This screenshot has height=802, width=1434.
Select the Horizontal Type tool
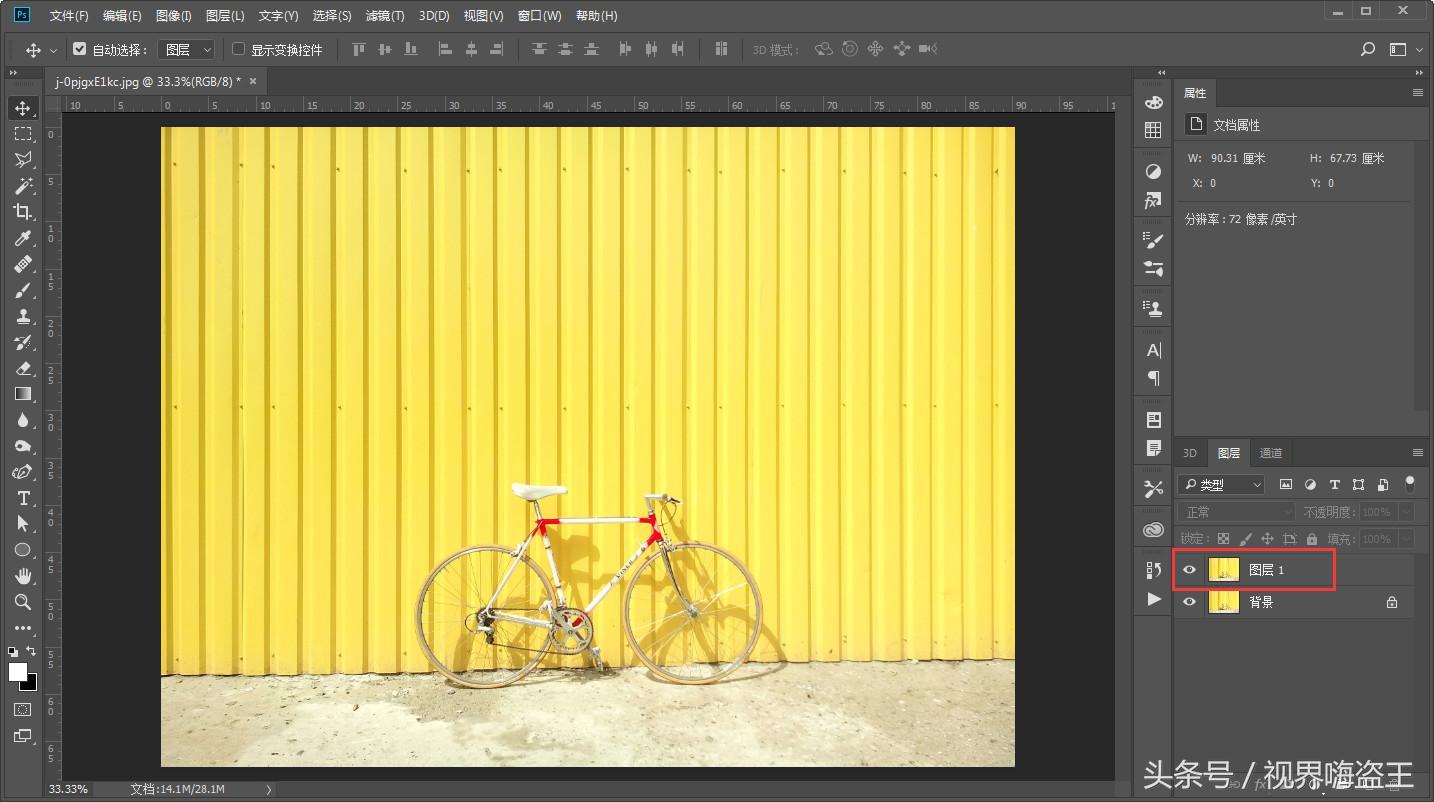pos(22,498)
